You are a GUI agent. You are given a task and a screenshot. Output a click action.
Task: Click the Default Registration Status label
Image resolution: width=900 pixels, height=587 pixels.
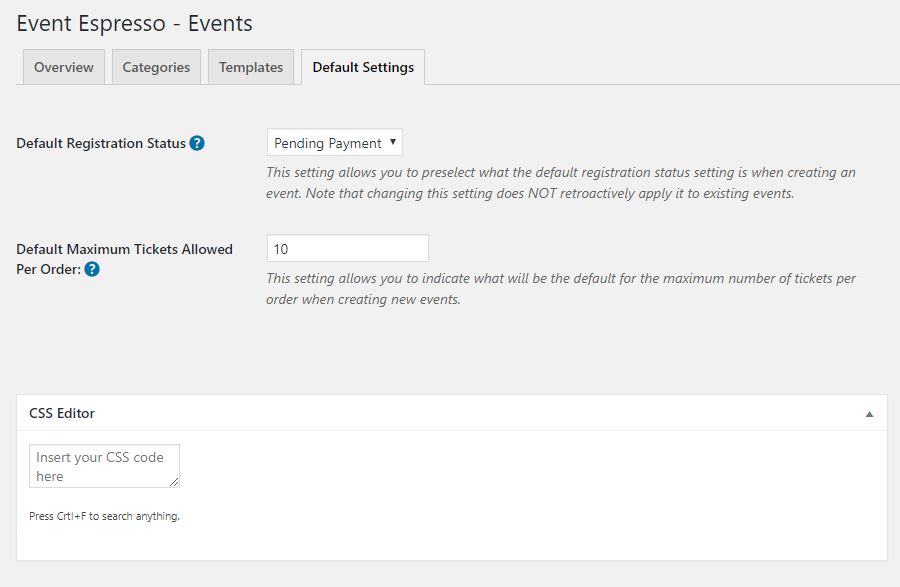pos(101,143)
